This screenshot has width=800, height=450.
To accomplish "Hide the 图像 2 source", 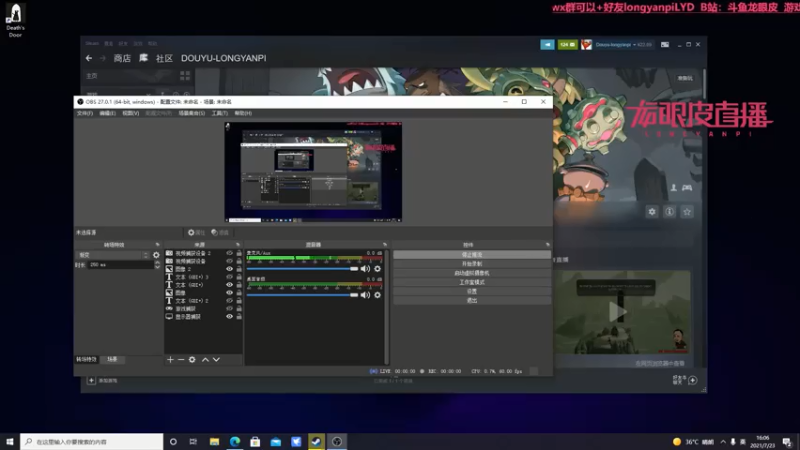I will (x=230, y=269).
